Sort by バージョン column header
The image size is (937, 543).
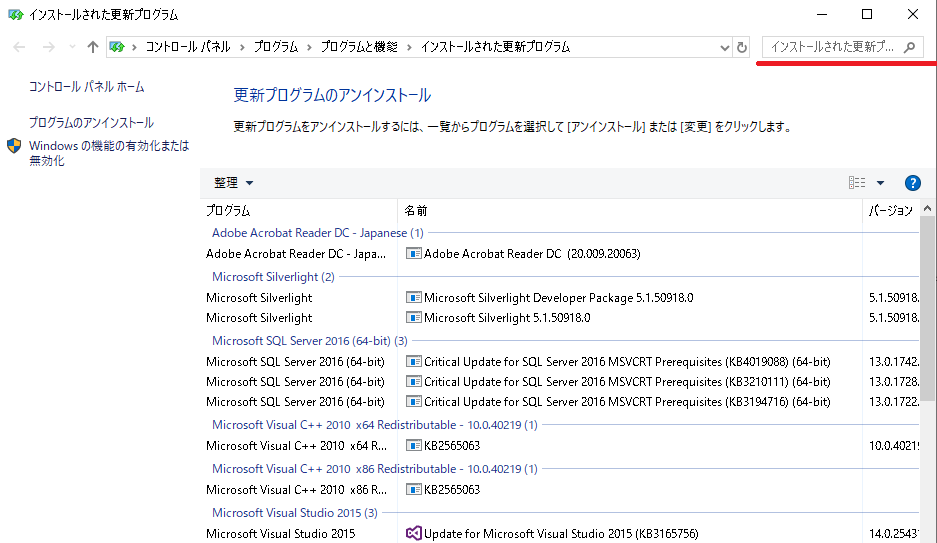tap(890, 210)
